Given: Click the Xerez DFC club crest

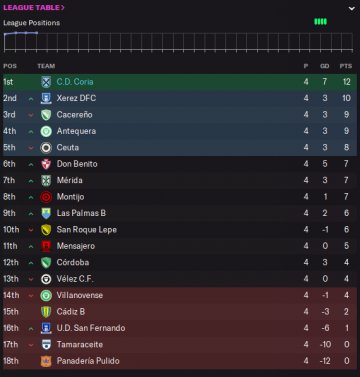Looking at the screenshot, I should click(46, 98).
